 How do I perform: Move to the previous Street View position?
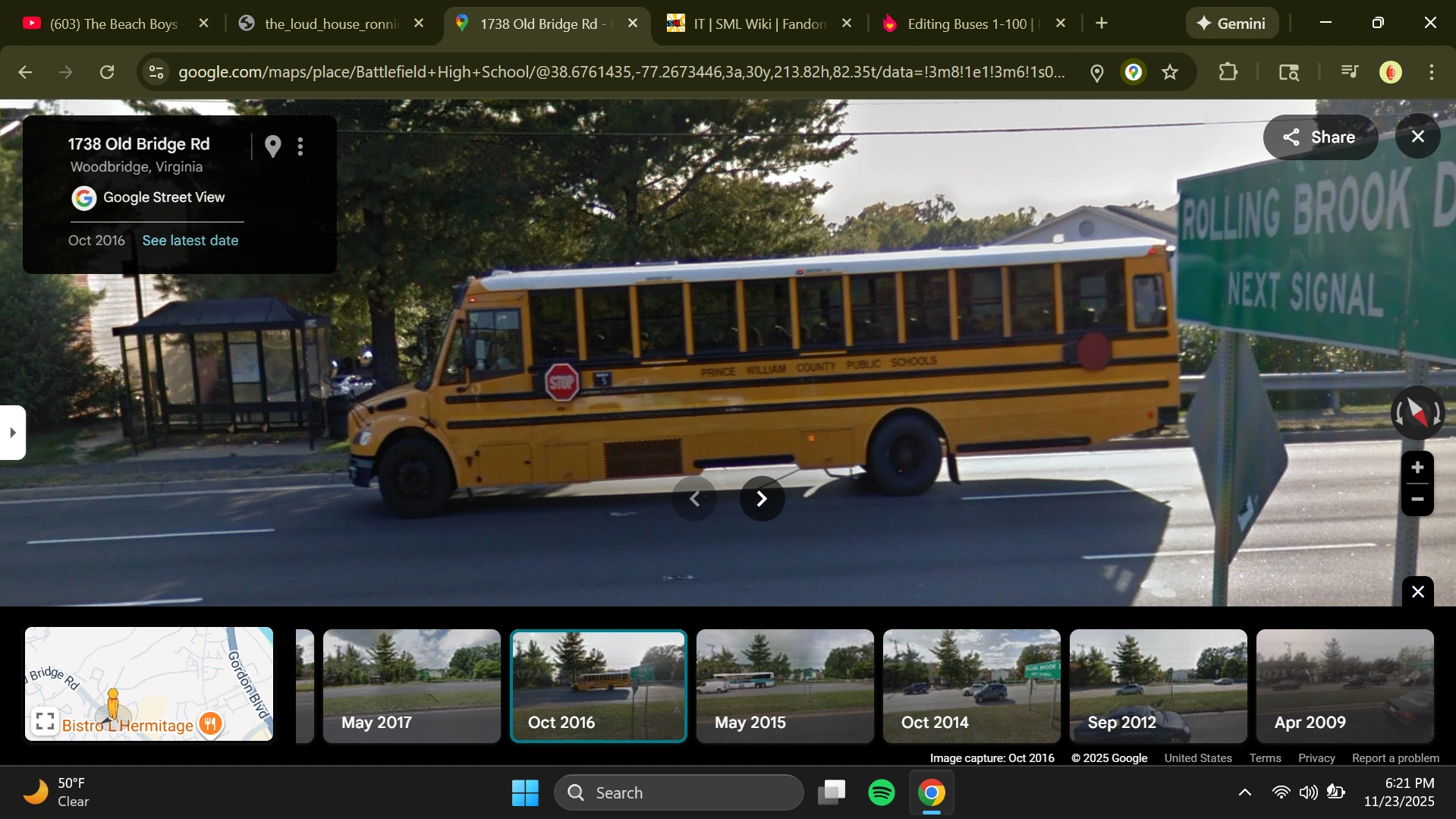tap(694, 499)
